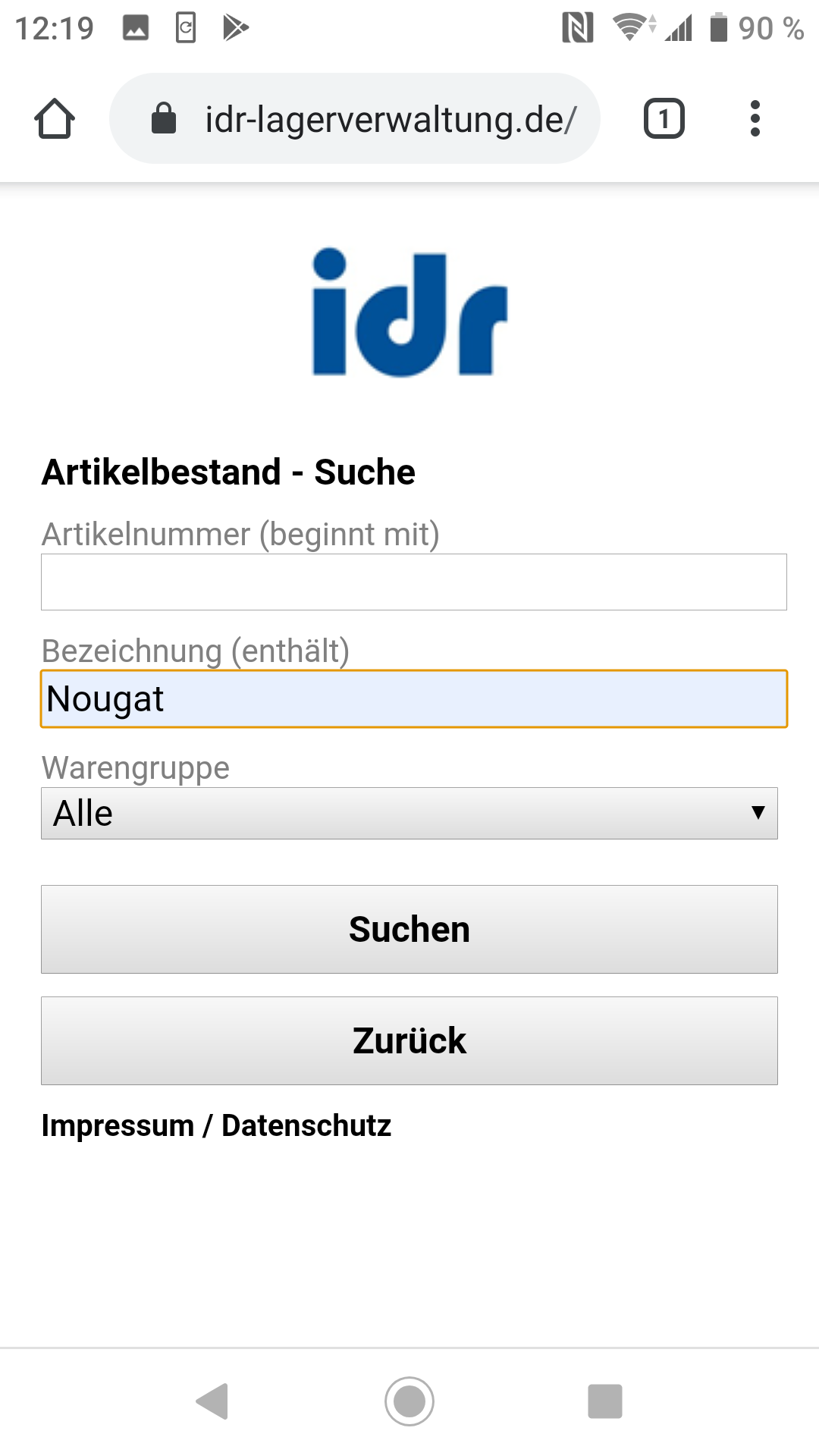
Task: Tap the NFC status bar icon
Action: click(577, 29)
